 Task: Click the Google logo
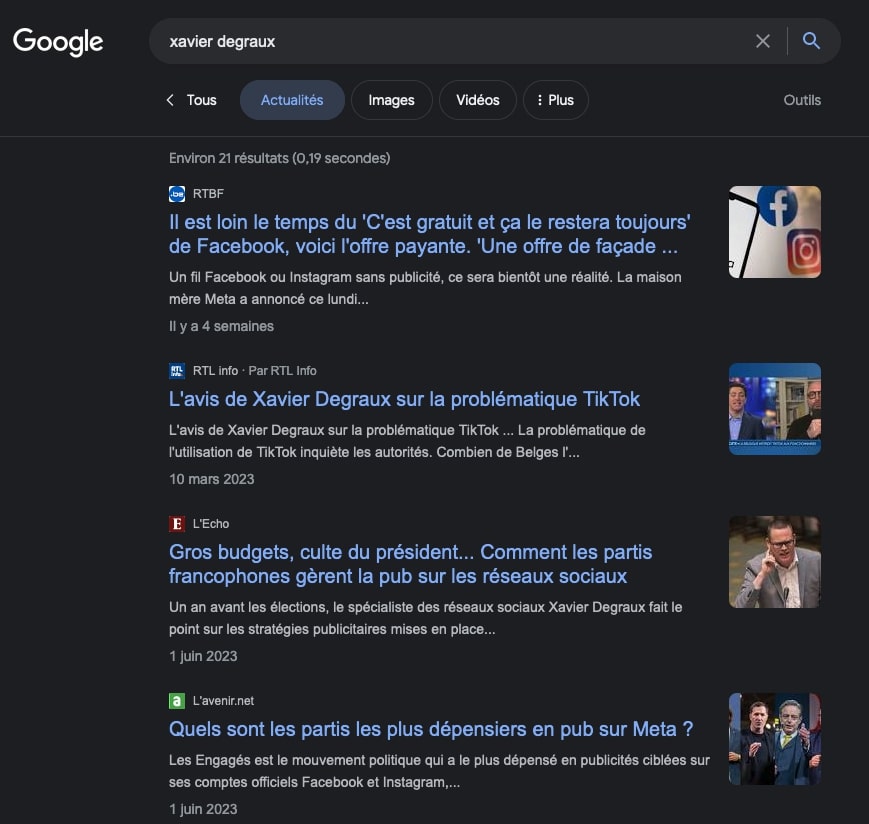point(58,41)
